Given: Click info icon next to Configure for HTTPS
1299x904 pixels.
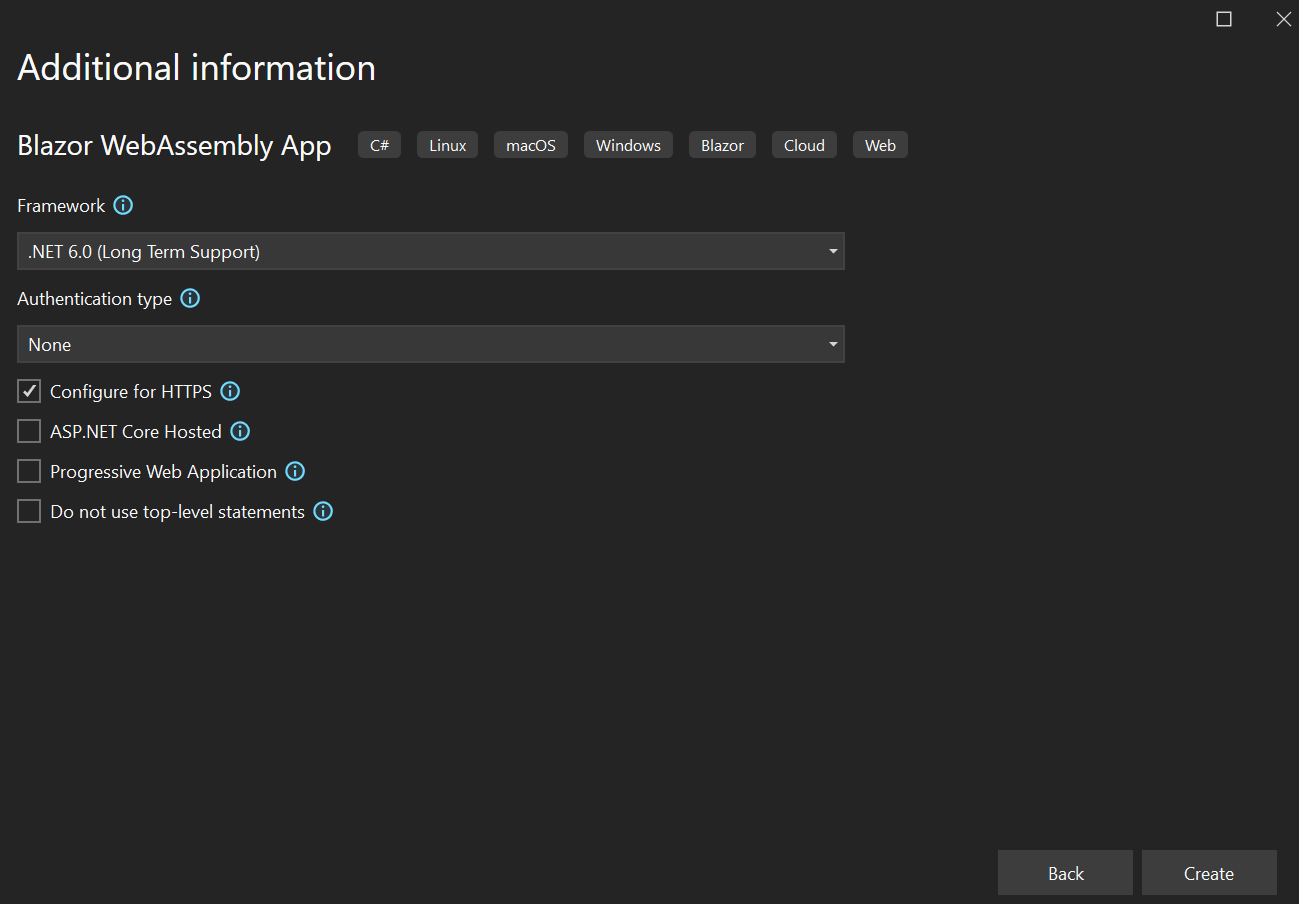Looking at the screenshot, I should [x=230, y=391].
